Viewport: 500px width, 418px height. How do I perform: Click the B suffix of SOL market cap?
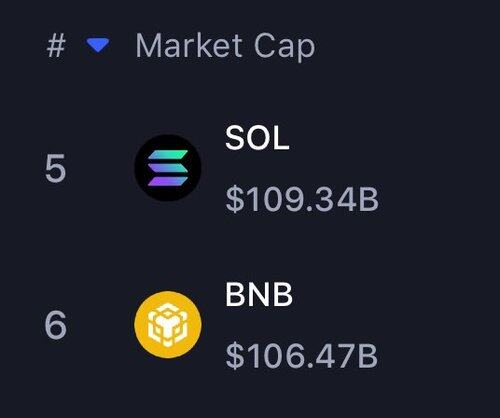click(x=369, y=199)
